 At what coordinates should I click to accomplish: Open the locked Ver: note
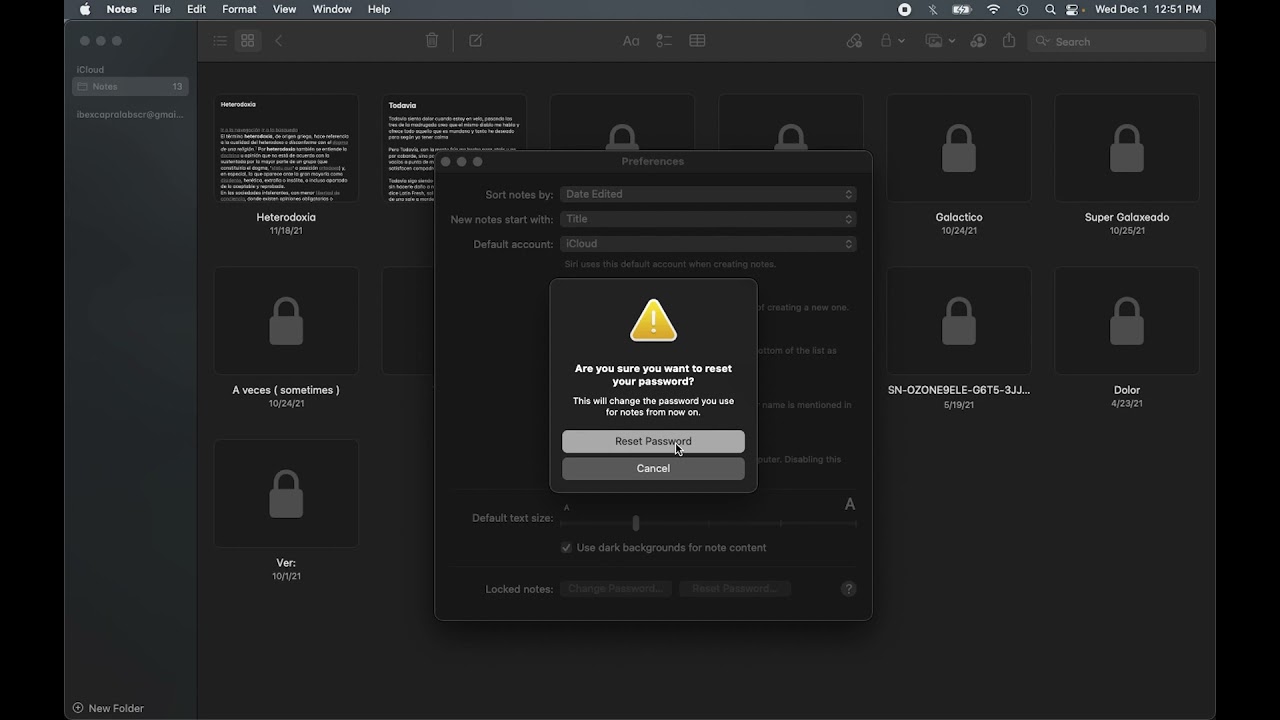[286, 494]
